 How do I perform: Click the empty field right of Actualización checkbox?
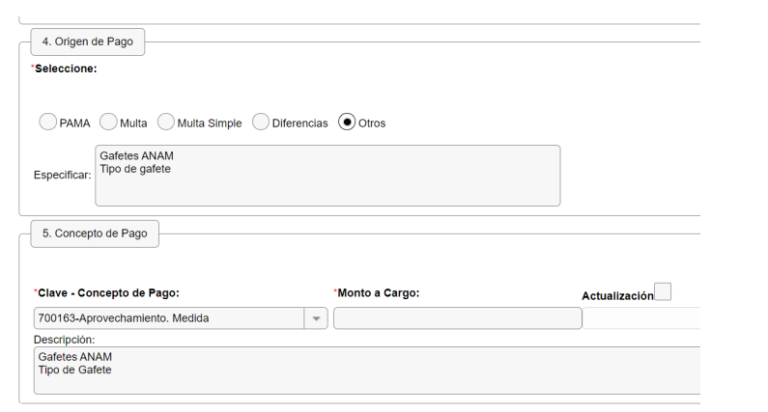pos(640,318)
